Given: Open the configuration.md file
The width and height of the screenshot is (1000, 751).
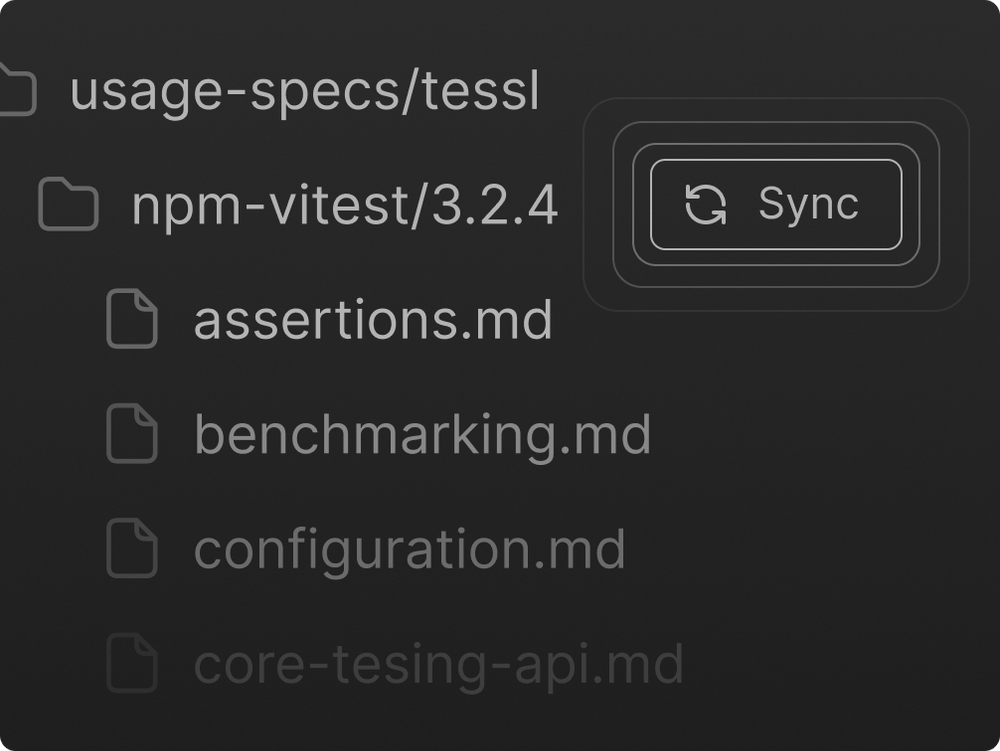Looking at the screenshot, I should (409, 550).
